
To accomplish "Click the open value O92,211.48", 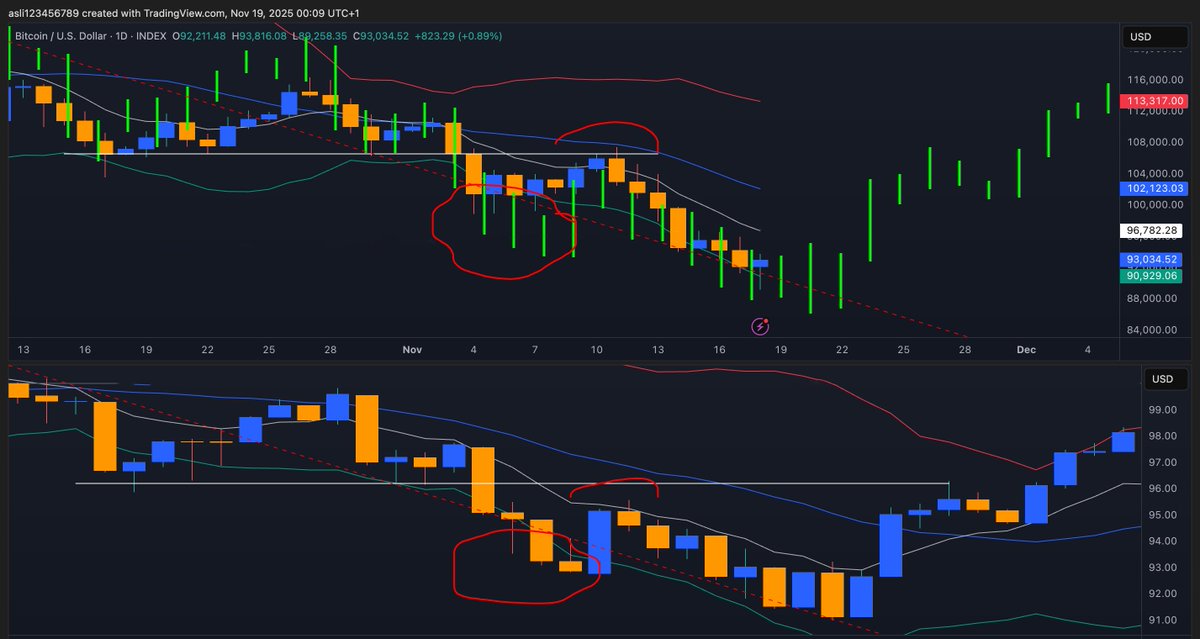I will click(200, 36).
